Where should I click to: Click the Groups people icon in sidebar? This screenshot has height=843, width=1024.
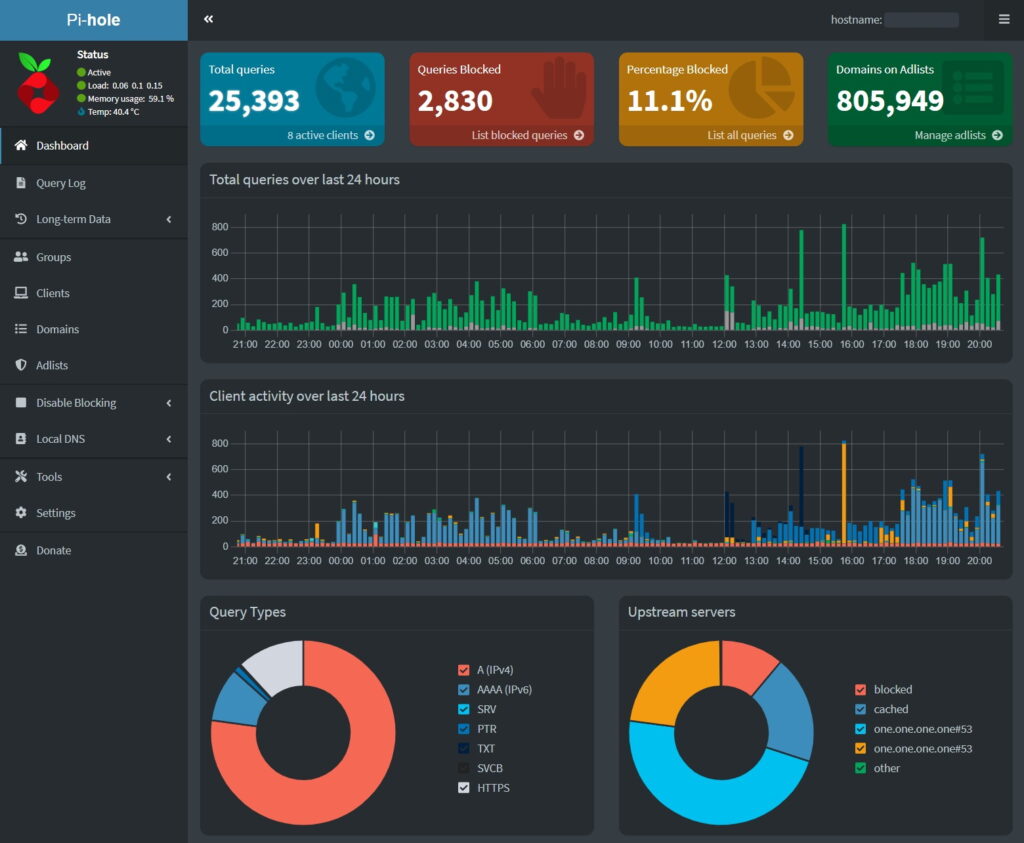21,257
